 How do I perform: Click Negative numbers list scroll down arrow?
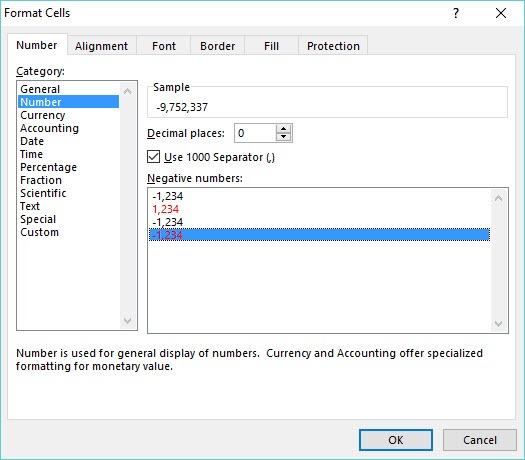pos(498,324)
